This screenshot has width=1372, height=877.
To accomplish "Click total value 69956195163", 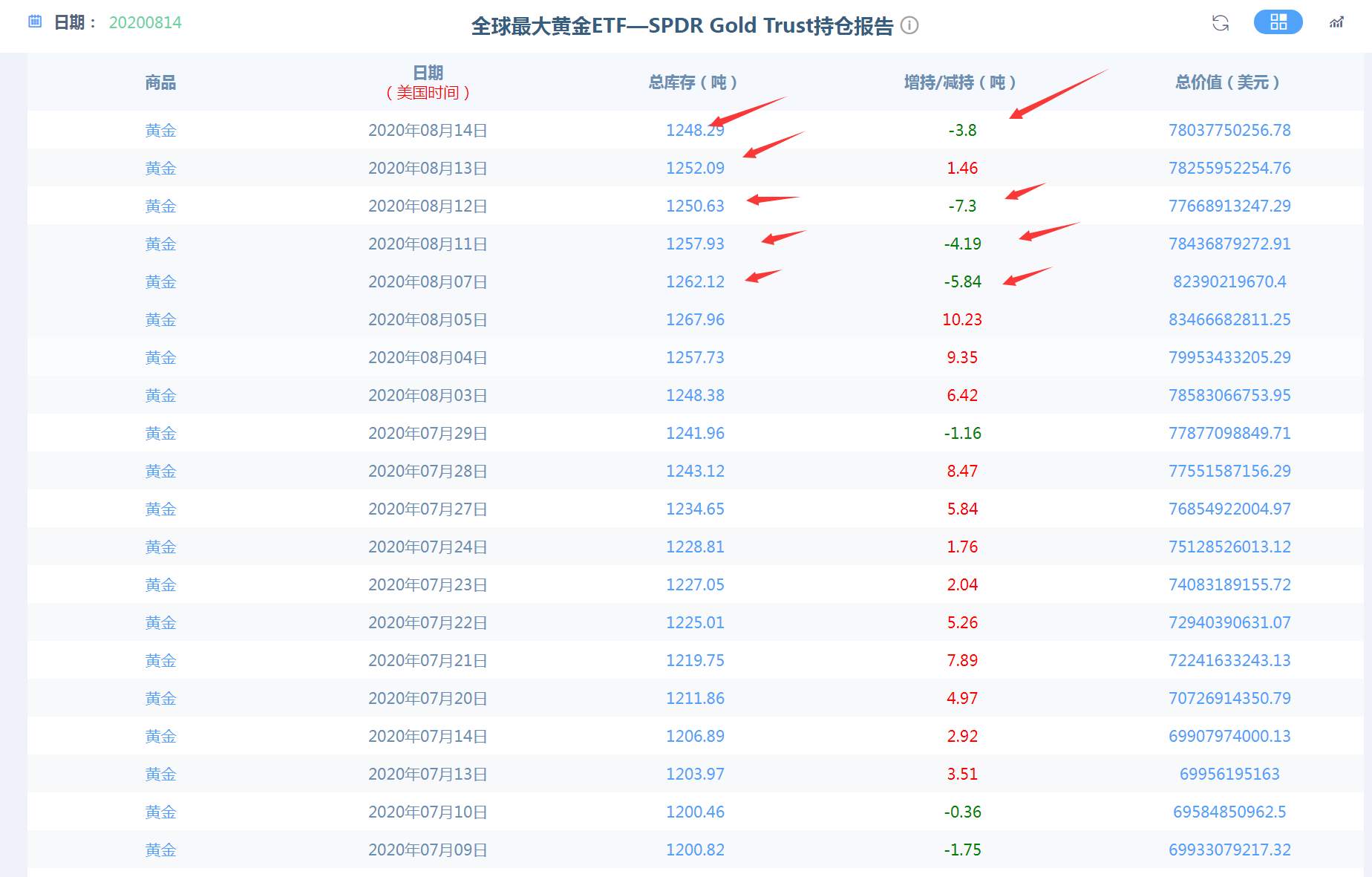I will (x=1229, y=775).
